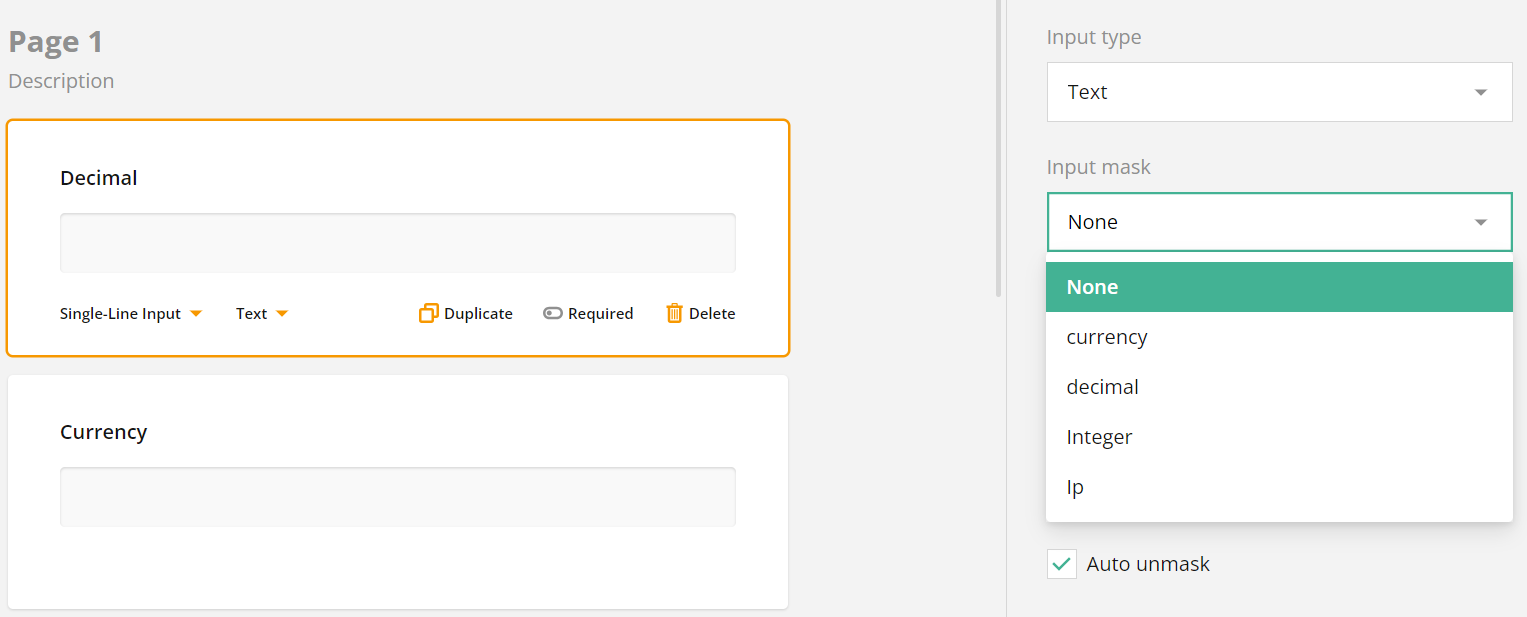The image size is (1527, 617).
Task: Open the Text input type dropdown arrow
Action: (x=282, y=314)
